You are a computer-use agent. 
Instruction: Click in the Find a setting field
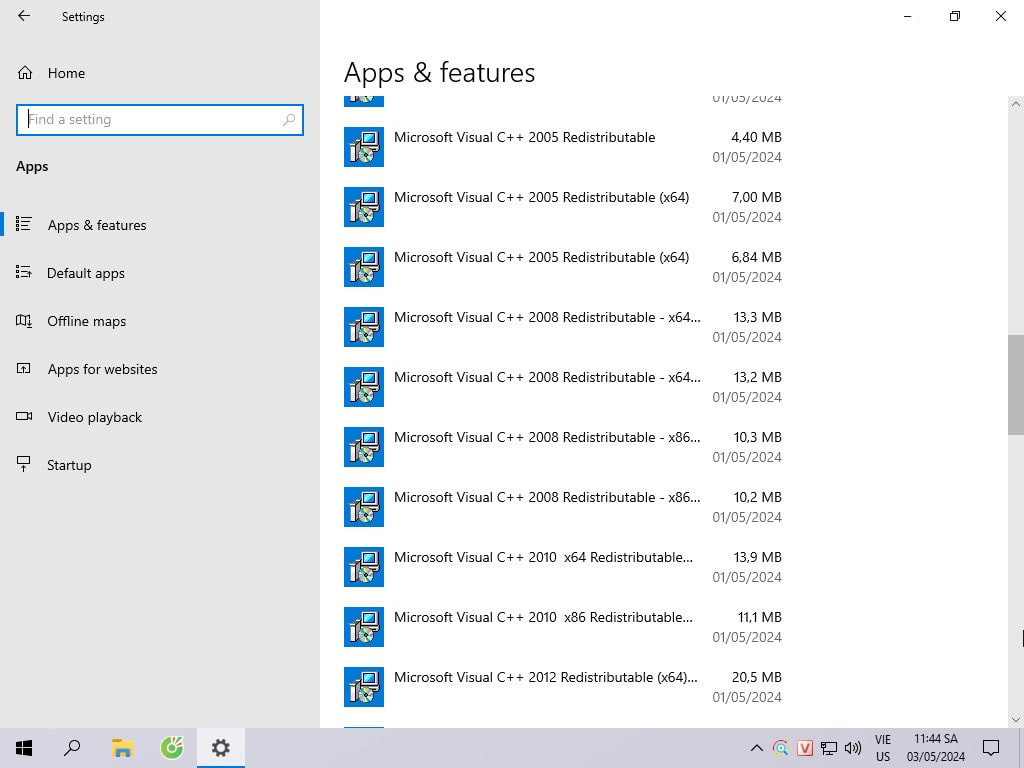coord(150,119)
